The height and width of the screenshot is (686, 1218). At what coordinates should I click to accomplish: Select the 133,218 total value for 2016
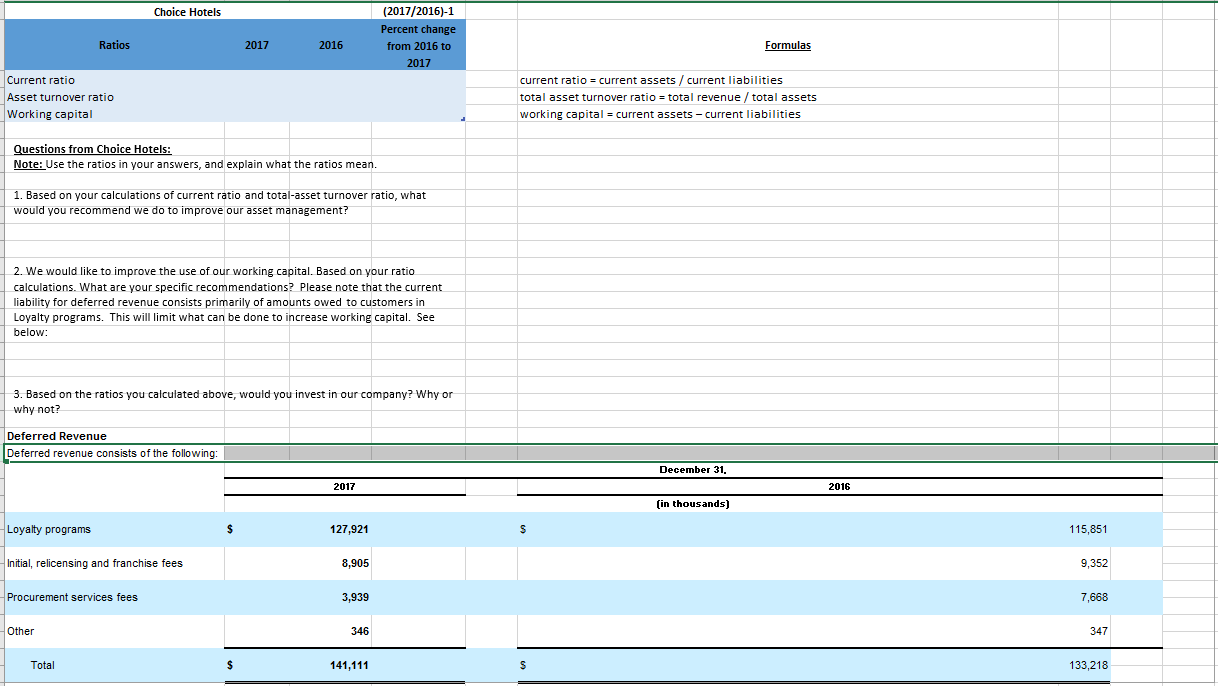click(x=1083, y=665)
